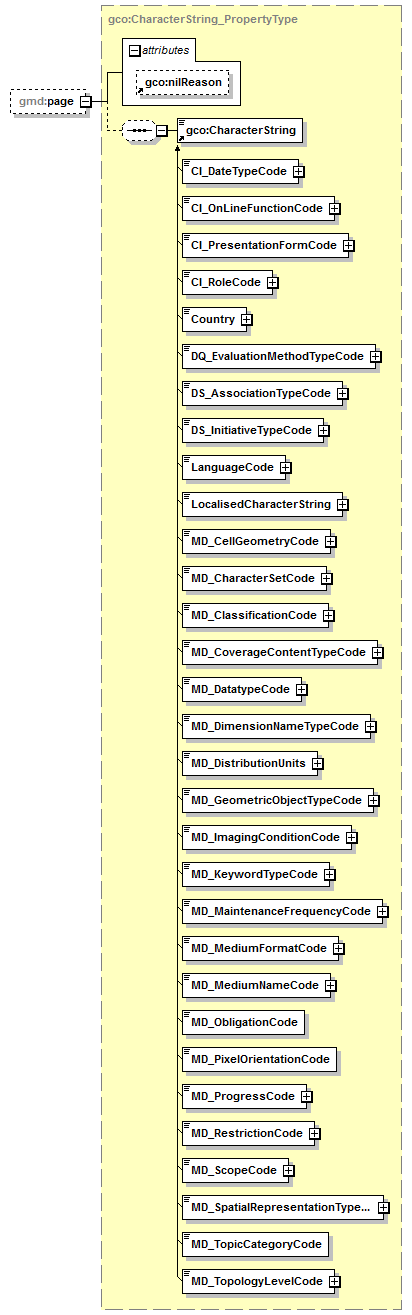
Task: Expand CI_OnLineFunctionCode node
Action: click(335, 209)
